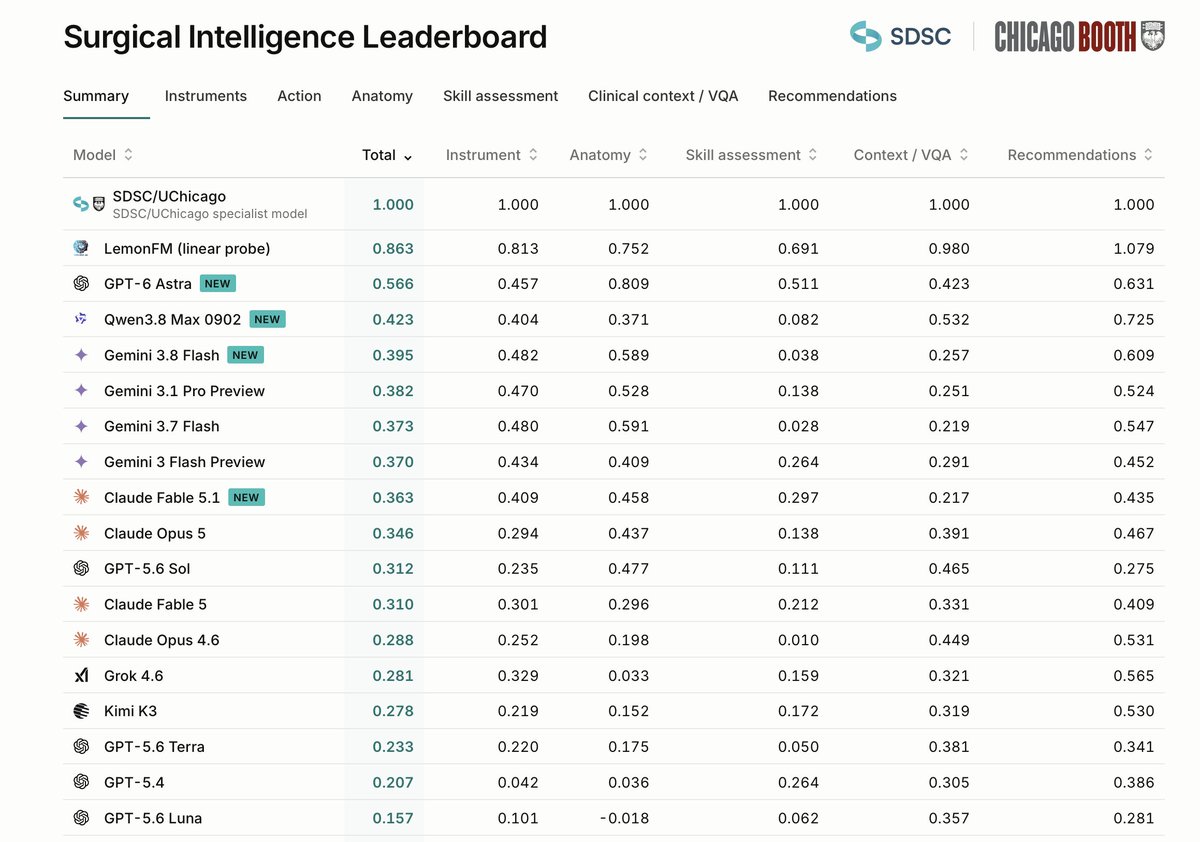This screenshot has height=842, width=1200.
Task: Click the OpenAI icon beside GPT-5.6 Sol
Action: pos(81,568)
